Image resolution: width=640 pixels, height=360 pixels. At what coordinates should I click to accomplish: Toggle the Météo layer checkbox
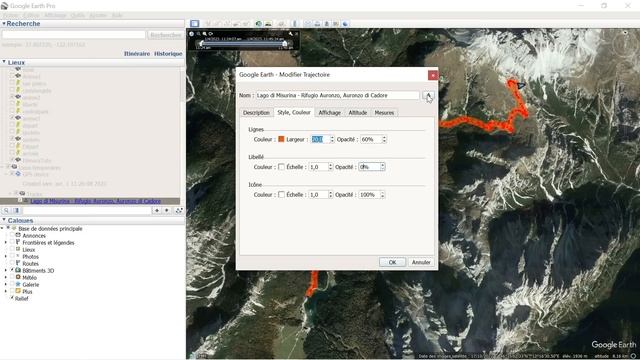coord(12,277)
